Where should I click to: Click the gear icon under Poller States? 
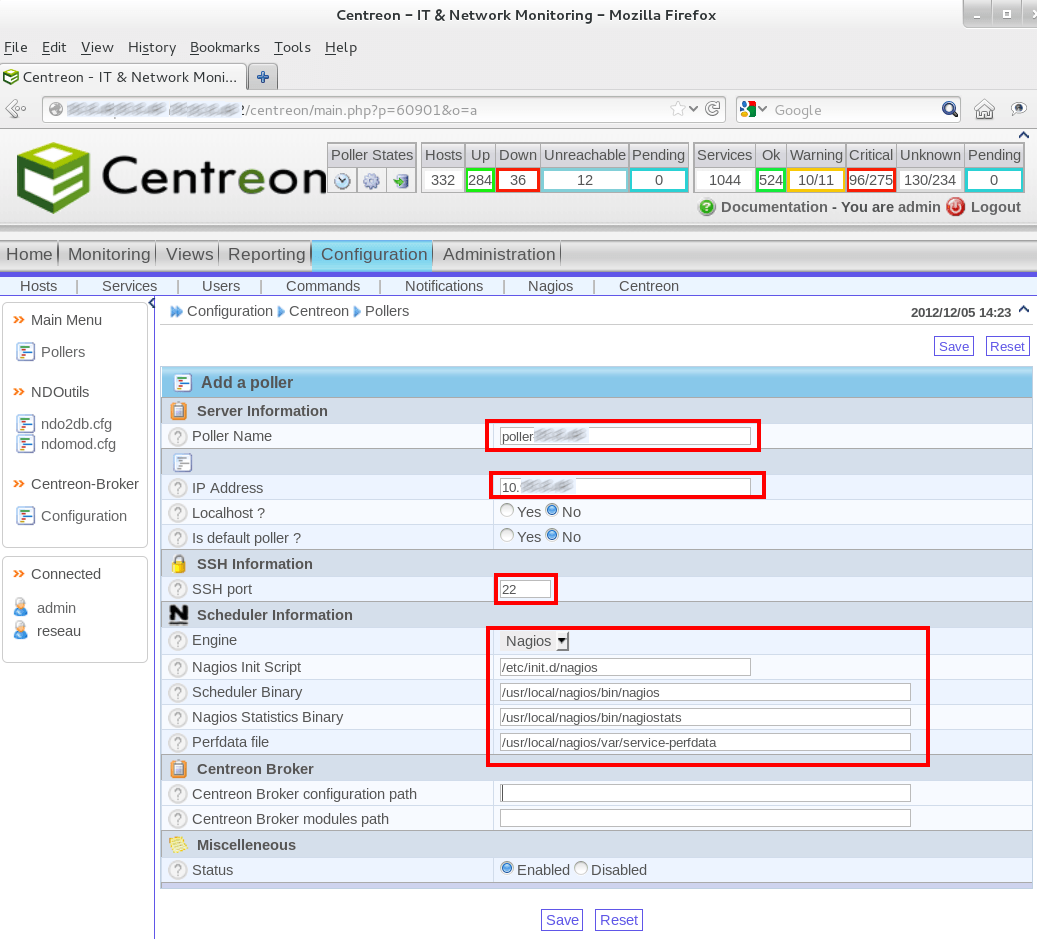click(369, 180)
